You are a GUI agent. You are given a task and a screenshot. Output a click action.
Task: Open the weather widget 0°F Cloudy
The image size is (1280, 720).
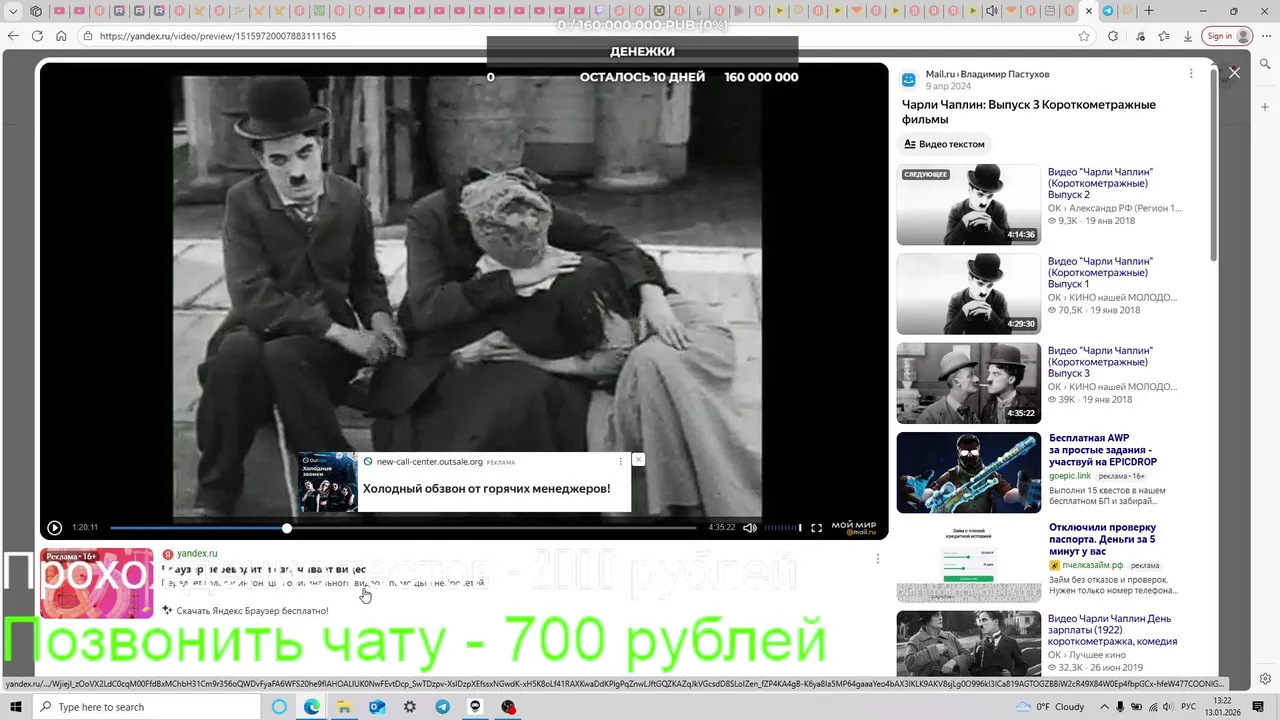pos(1051,707)
